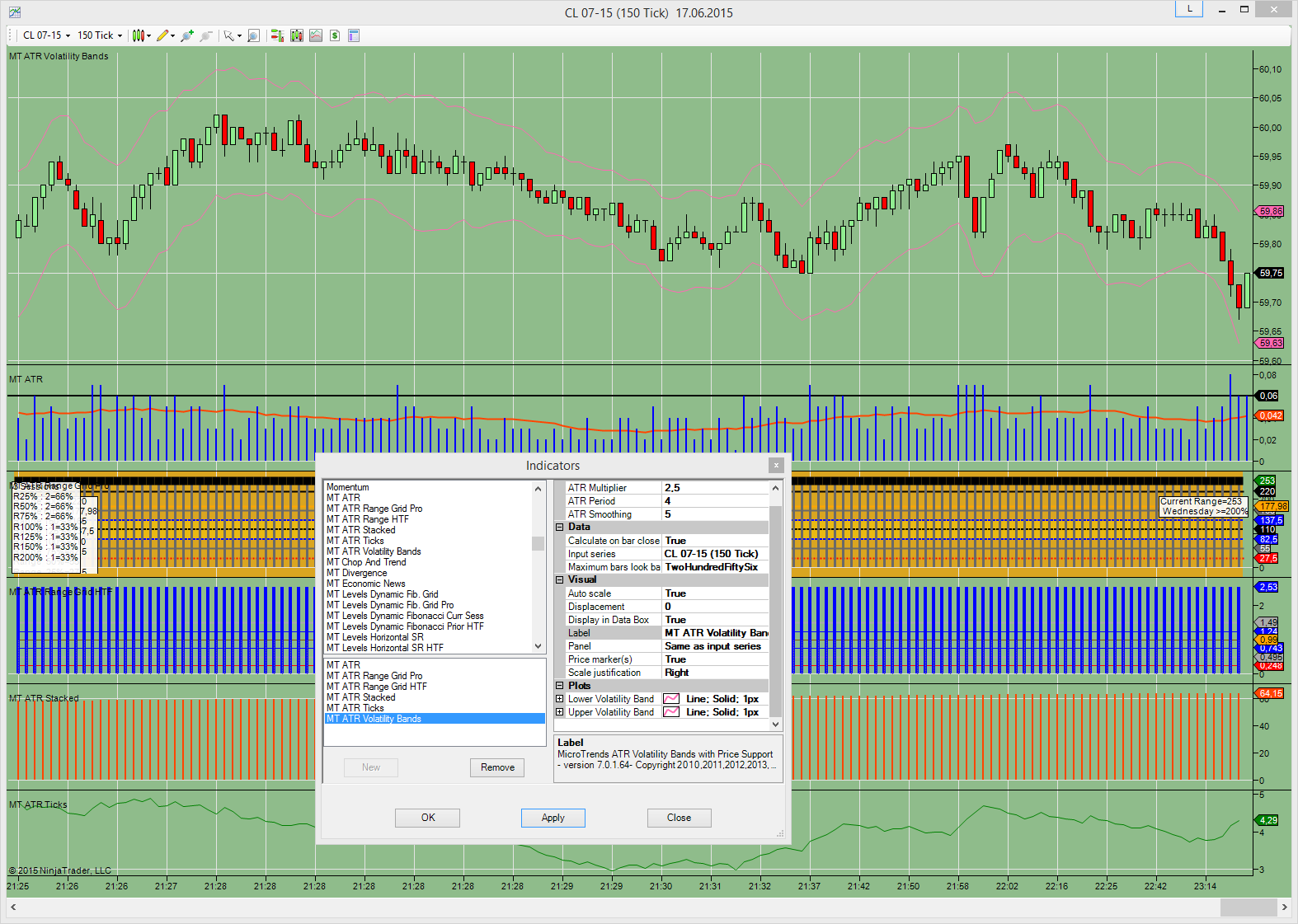Click the Remove button

(497, 767)
